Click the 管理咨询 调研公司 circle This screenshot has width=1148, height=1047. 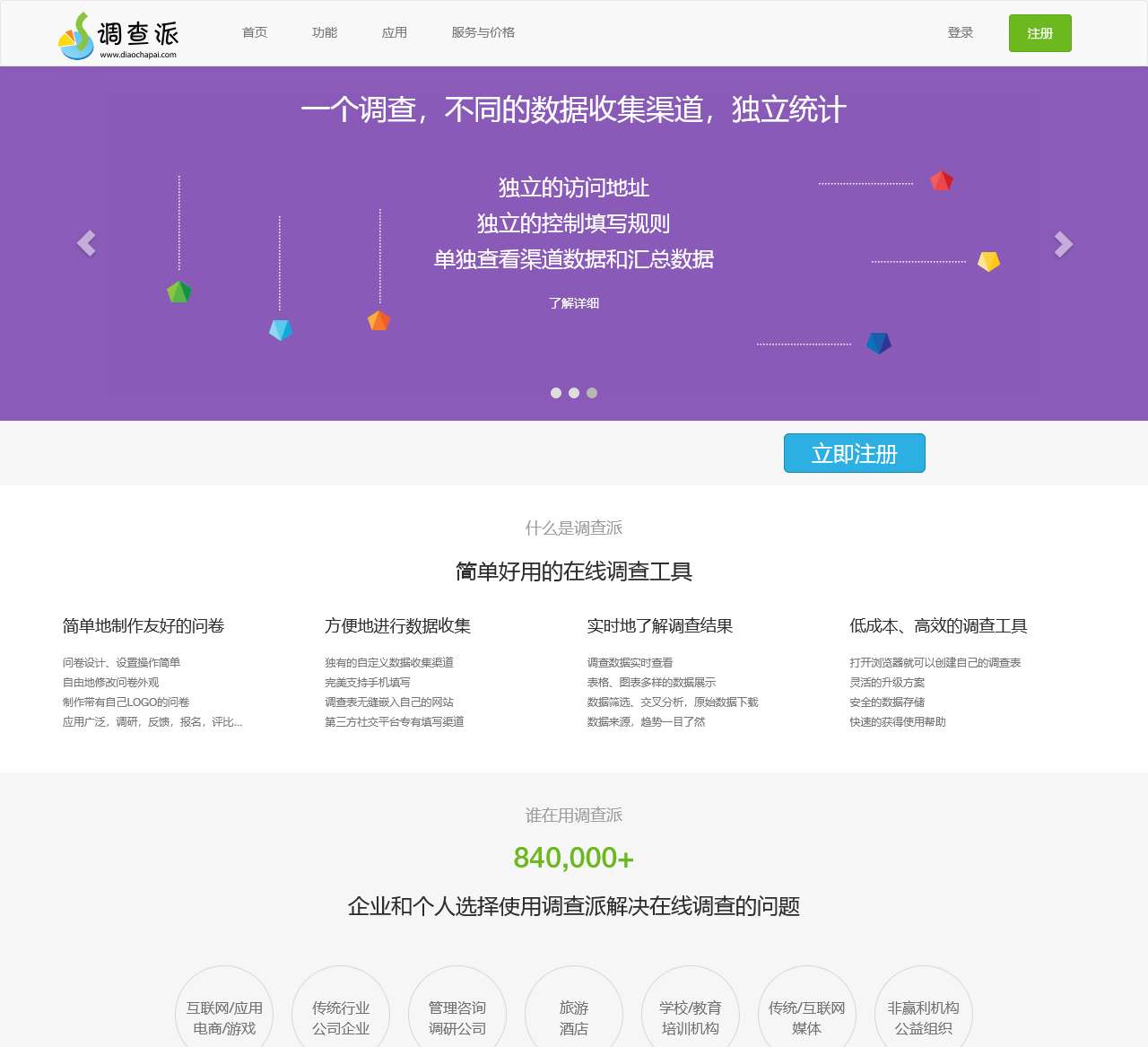(457, 1015)
